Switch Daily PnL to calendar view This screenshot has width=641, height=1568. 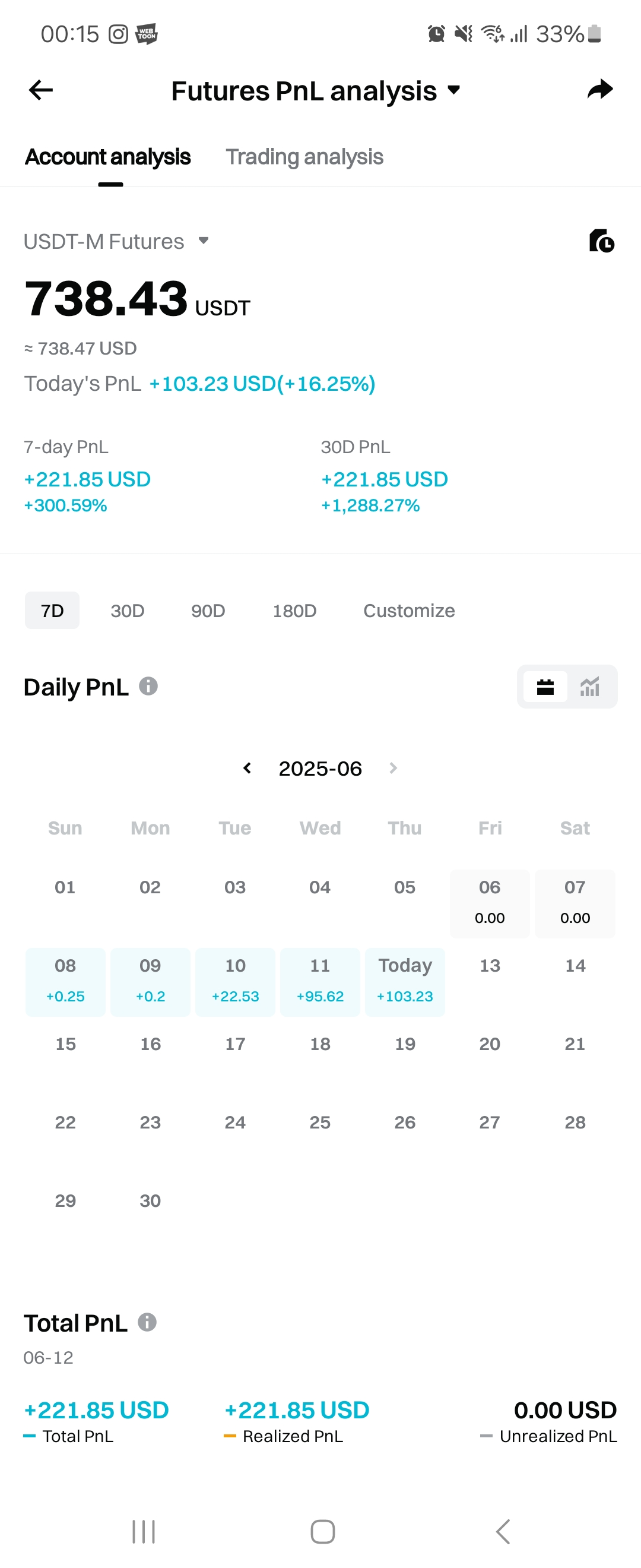coord(545,687)
